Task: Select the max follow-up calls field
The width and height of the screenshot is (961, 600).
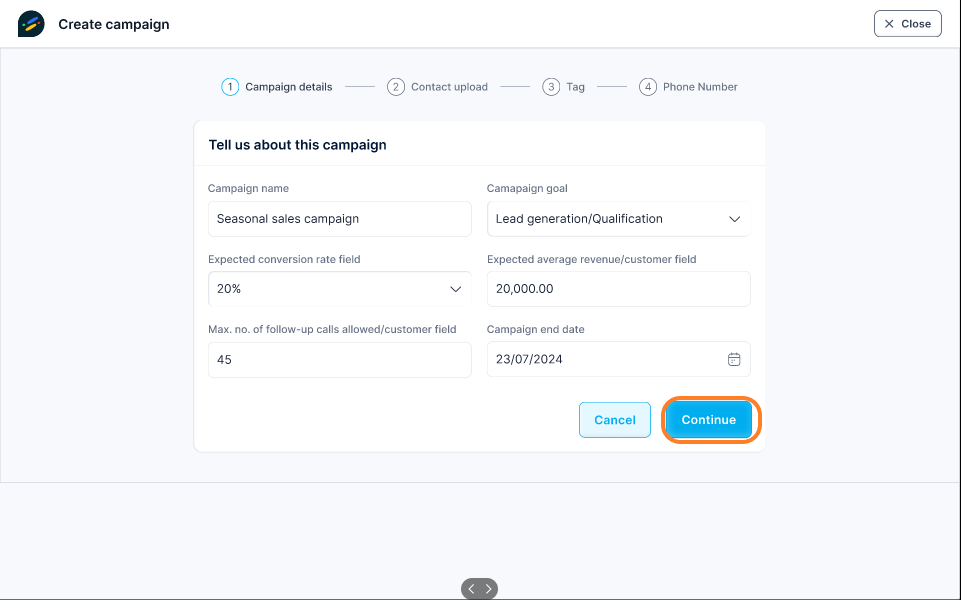Action: click(340, 360)
